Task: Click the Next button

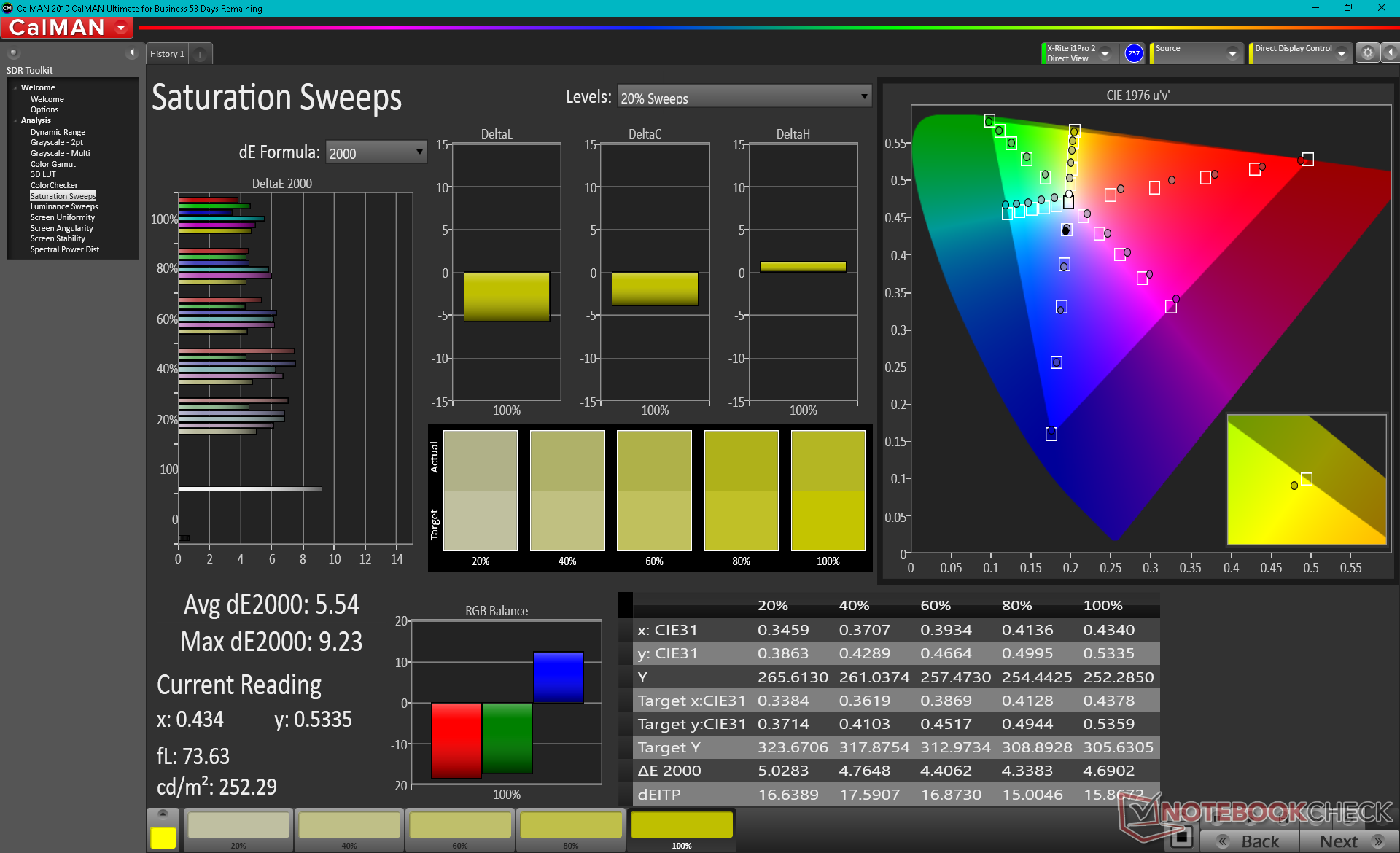Action: (1349, 841)
